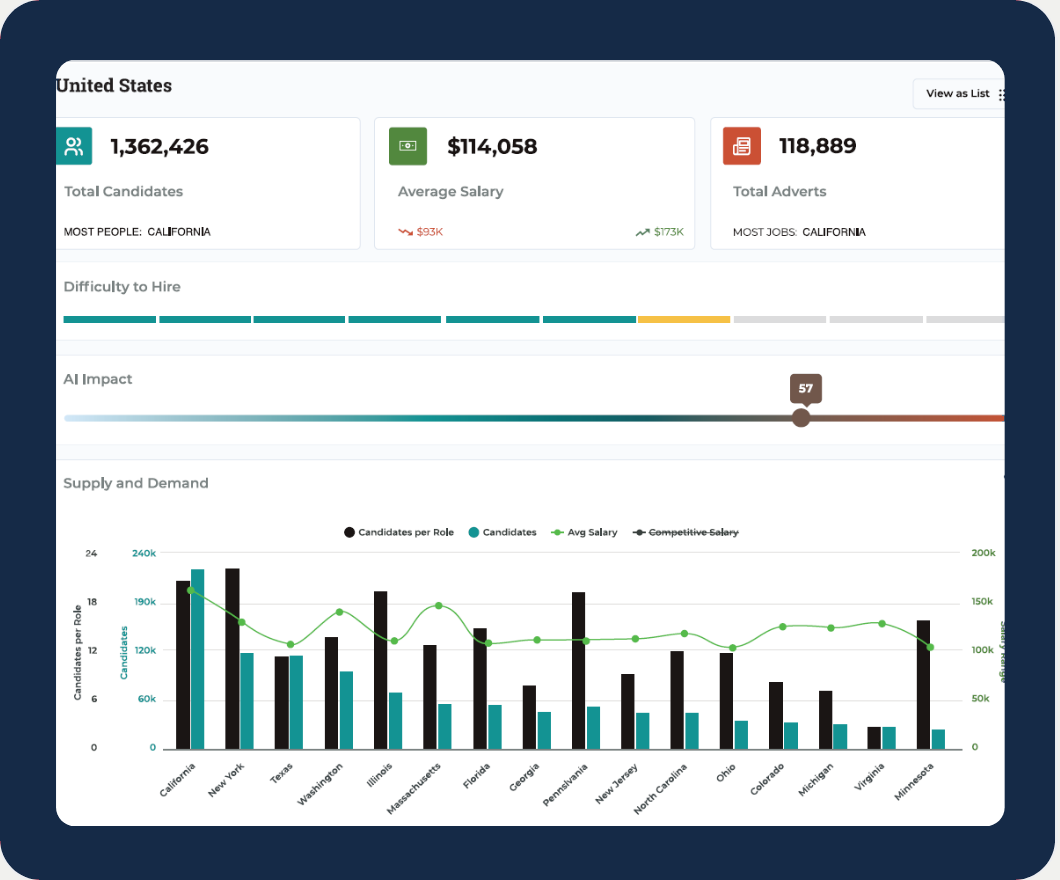
Task: Click the United States heading
Action: [114, 86]
